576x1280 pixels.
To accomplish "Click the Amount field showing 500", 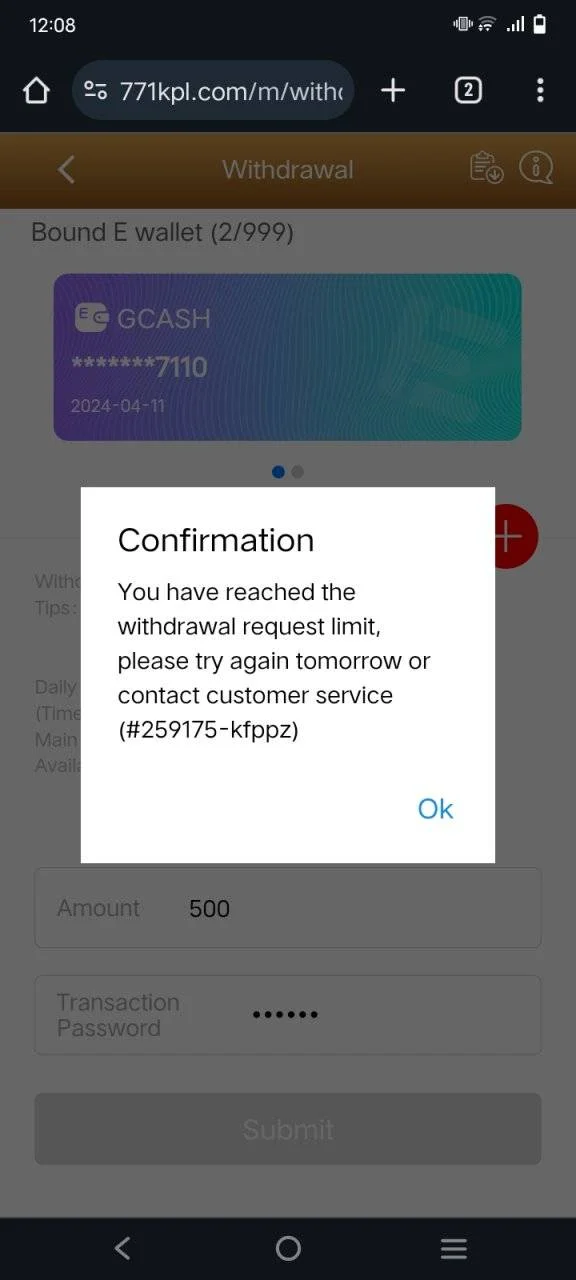I will [x=288, y=908].
